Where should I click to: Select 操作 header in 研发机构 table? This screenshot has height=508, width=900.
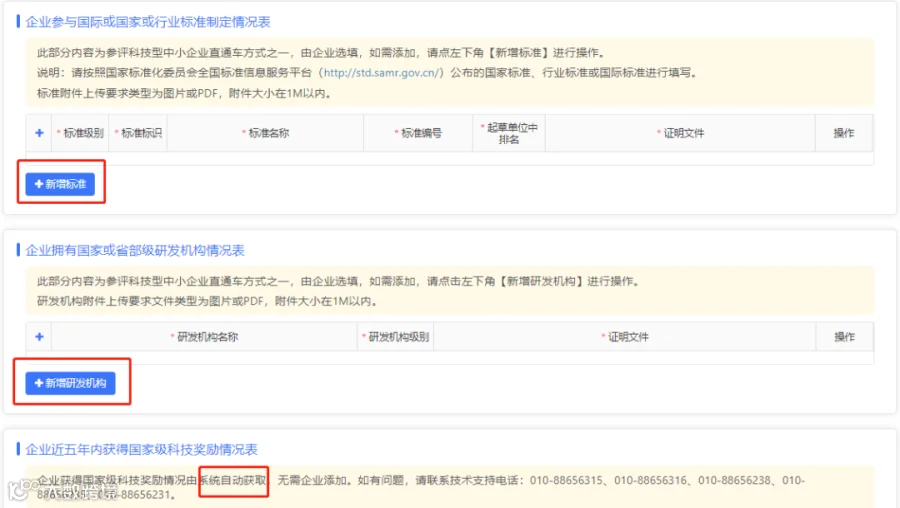(844, 337)
